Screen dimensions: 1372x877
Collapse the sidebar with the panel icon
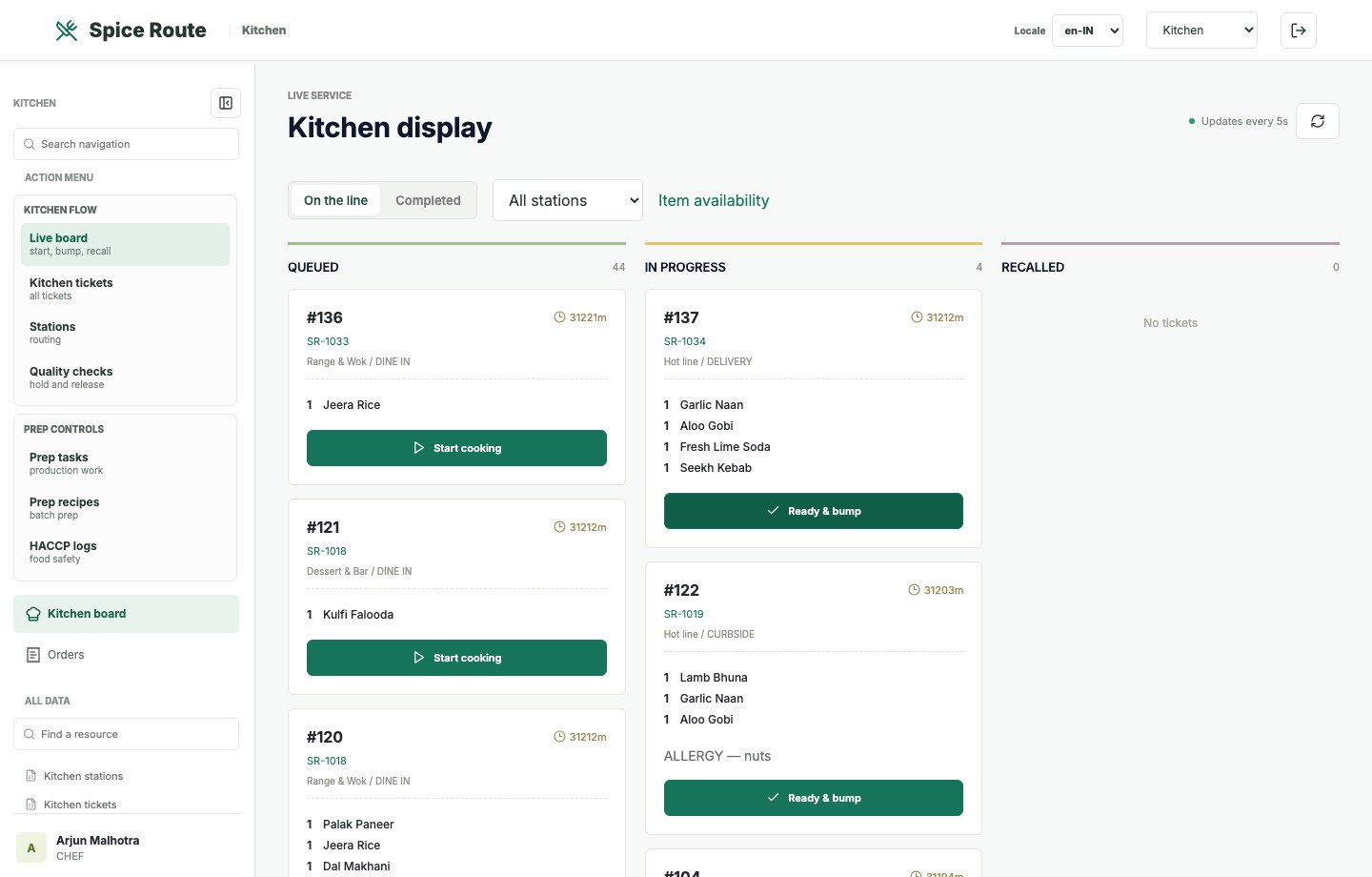(226, 103)
